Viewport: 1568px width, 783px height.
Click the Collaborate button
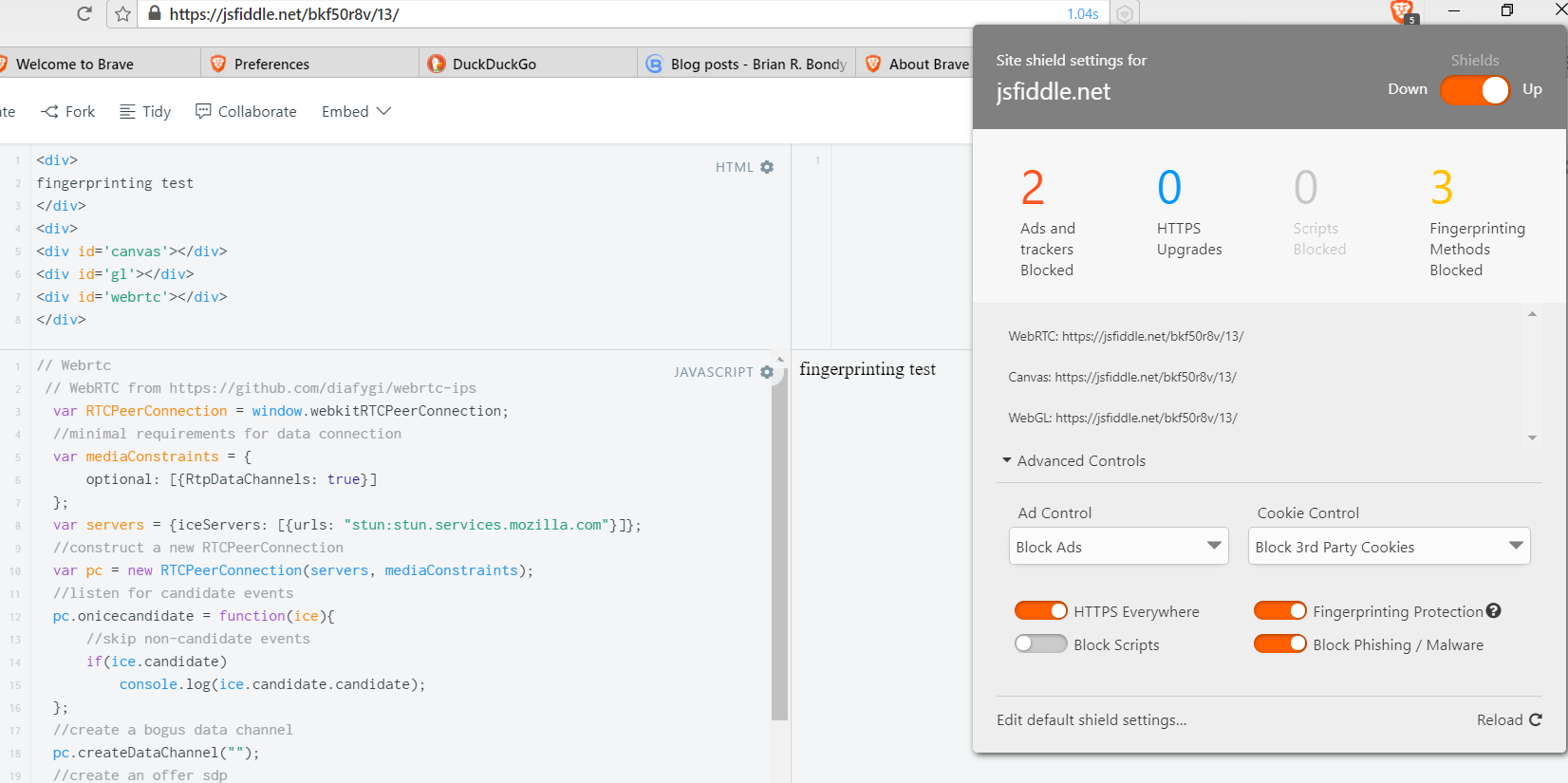(x=247, y=111)
